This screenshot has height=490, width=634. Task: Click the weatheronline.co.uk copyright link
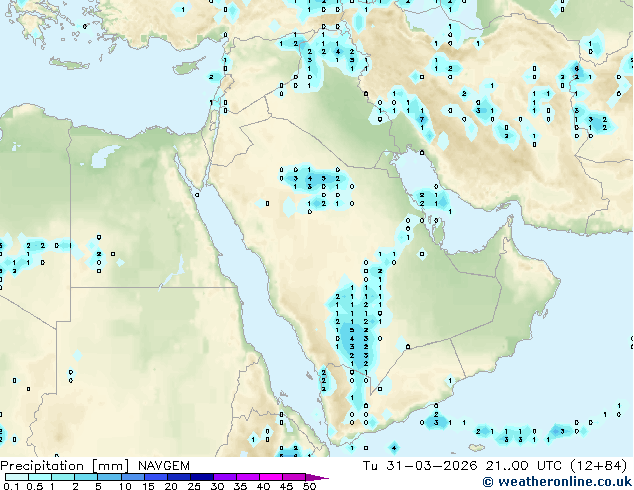(x=557, y=482)
